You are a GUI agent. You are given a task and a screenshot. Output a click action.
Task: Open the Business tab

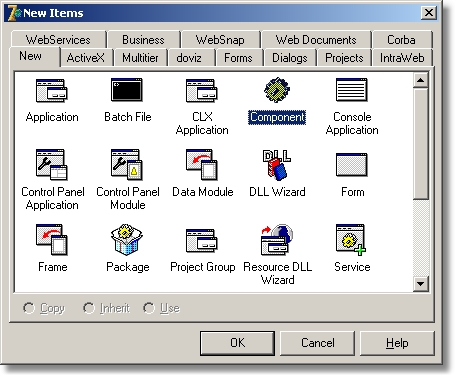click(x=143, y=40)
